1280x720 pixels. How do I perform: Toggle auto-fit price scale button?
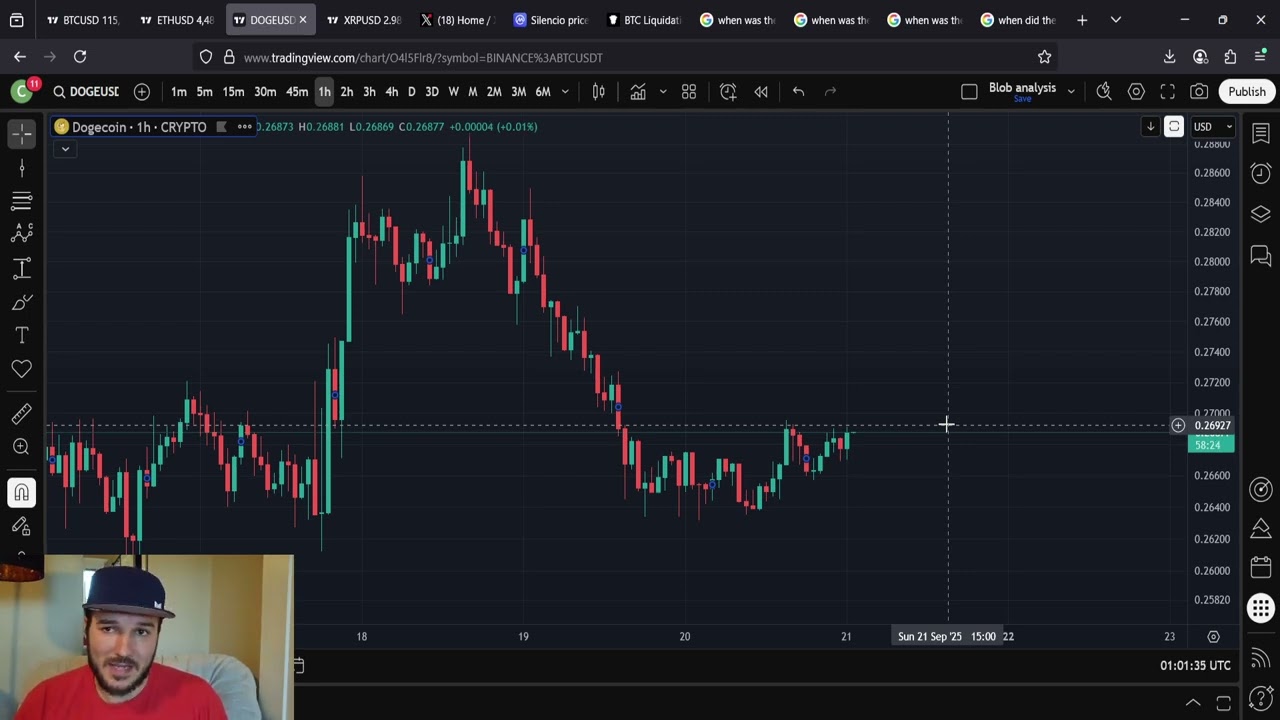[1174, 127]
